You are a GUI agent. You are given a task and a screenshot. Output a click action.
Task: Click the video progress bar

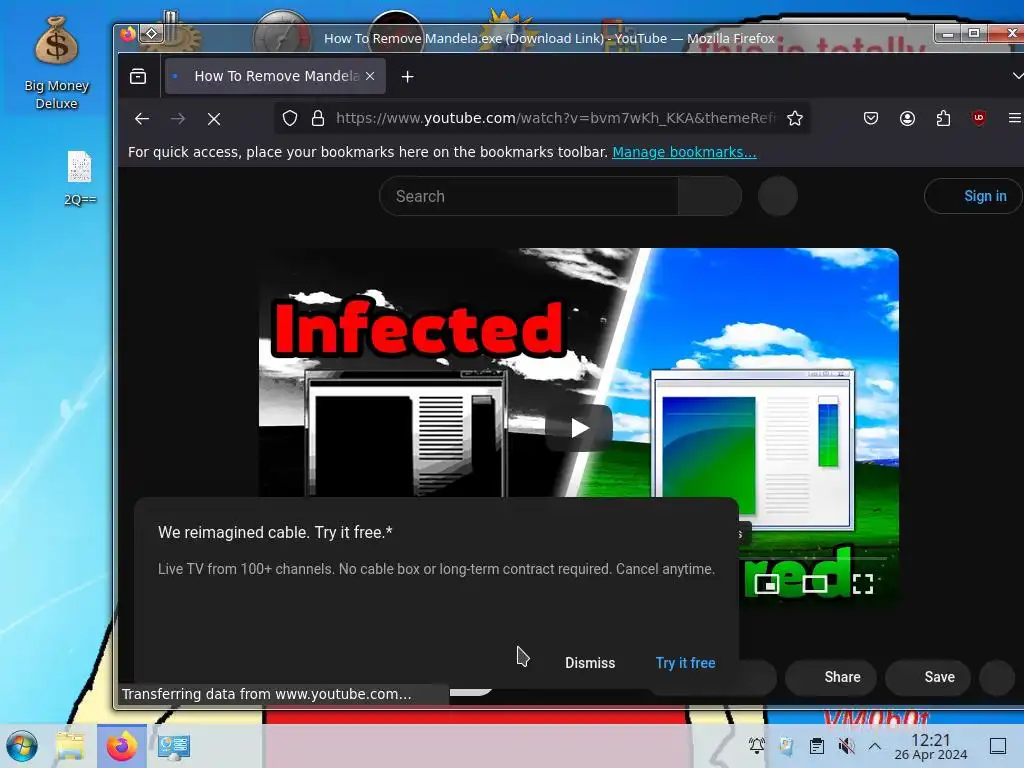pyautogui.click(x=813, y=558)
